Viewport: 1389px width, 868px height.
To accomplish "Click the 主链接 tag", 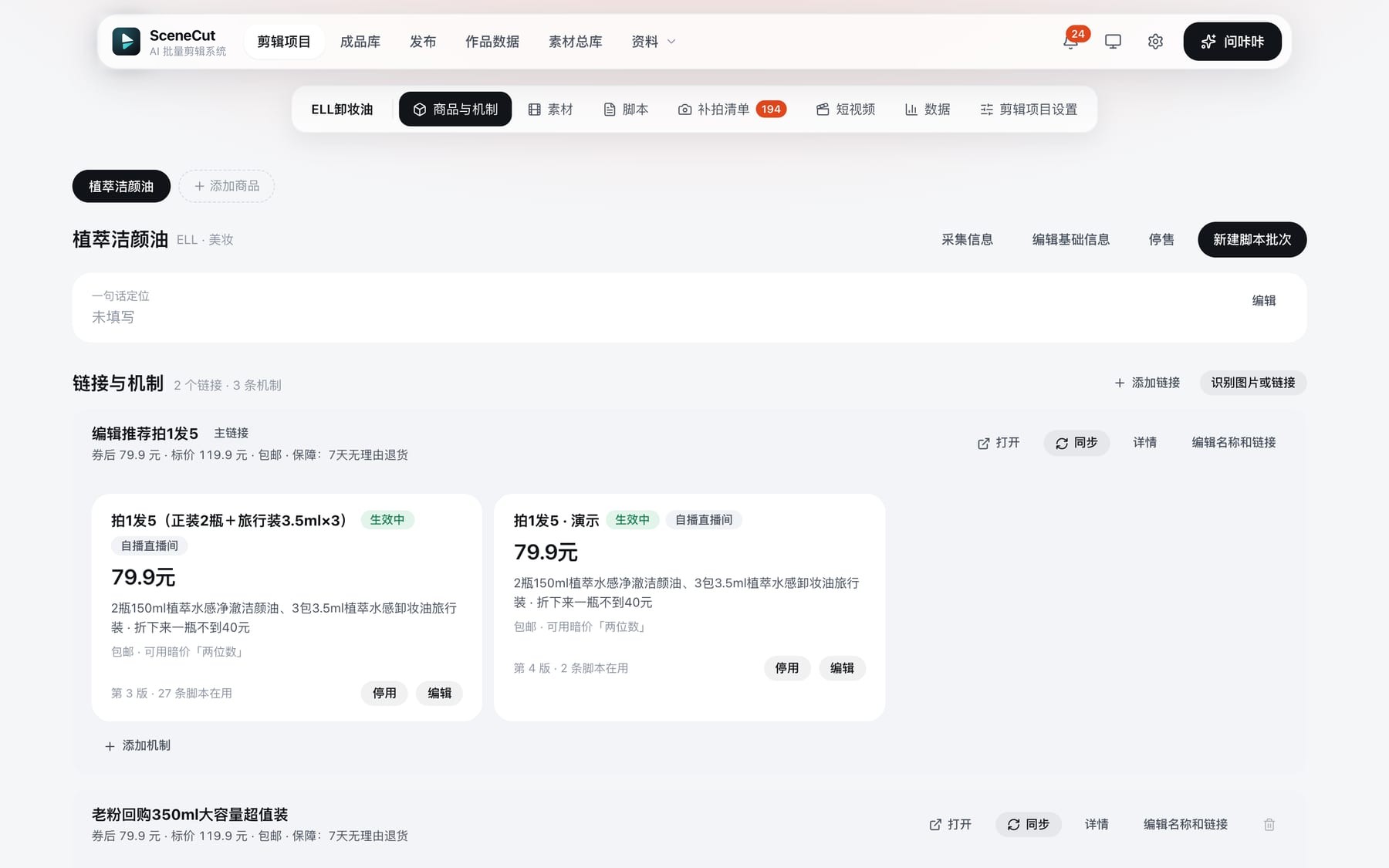I will pyautogui.click(x=231, y=434).
